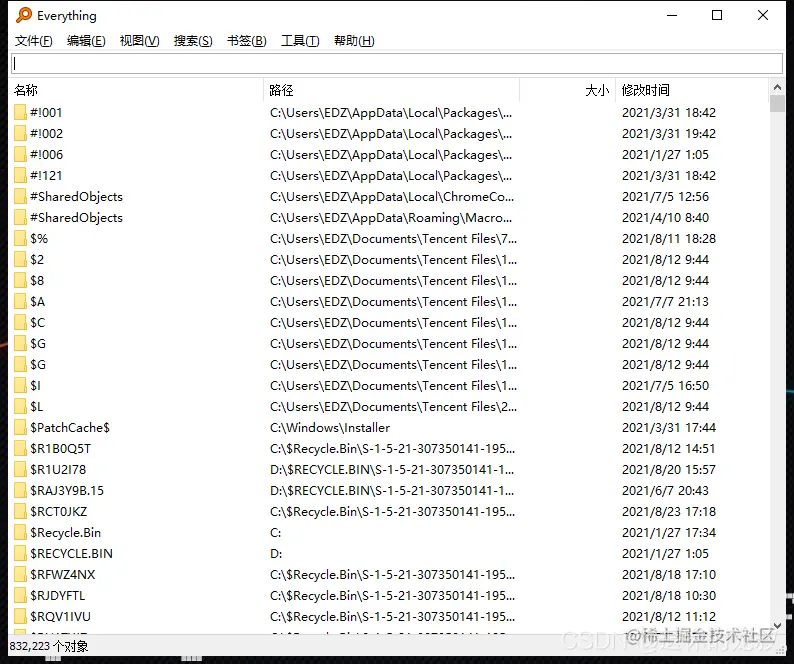The height and width of the screenshot is (664, 794).
Task: Select folder icon of $8
Action: 20,281
